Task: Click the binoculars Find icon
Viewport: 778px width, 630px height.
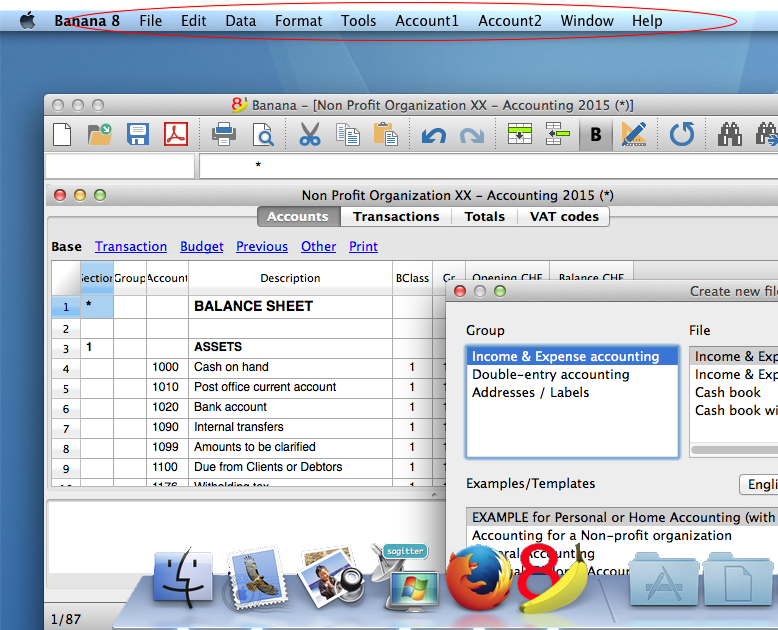Action: (x=729, y=134)
